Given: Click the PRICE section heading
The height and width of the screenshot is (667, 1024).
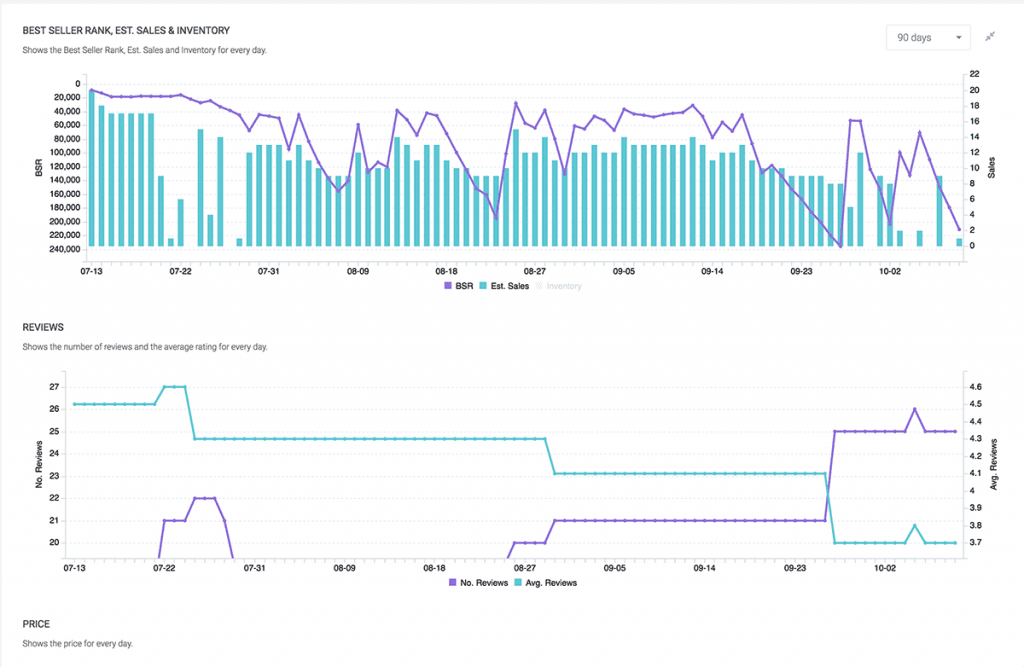Looking at the screenshot, I should (36, 623).
